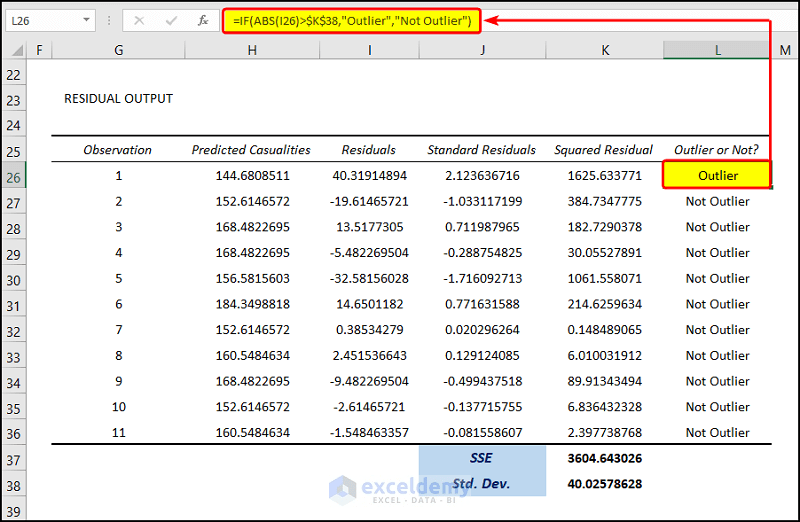Click the Residuals header cell
The height and width of the screenshot is (522, 800).
(x=368, y=150)
